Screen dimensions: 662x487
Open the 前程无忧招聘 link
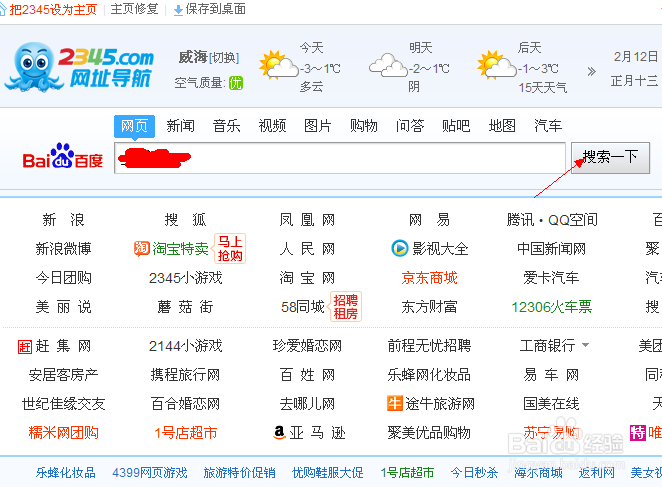coord(429,346)
